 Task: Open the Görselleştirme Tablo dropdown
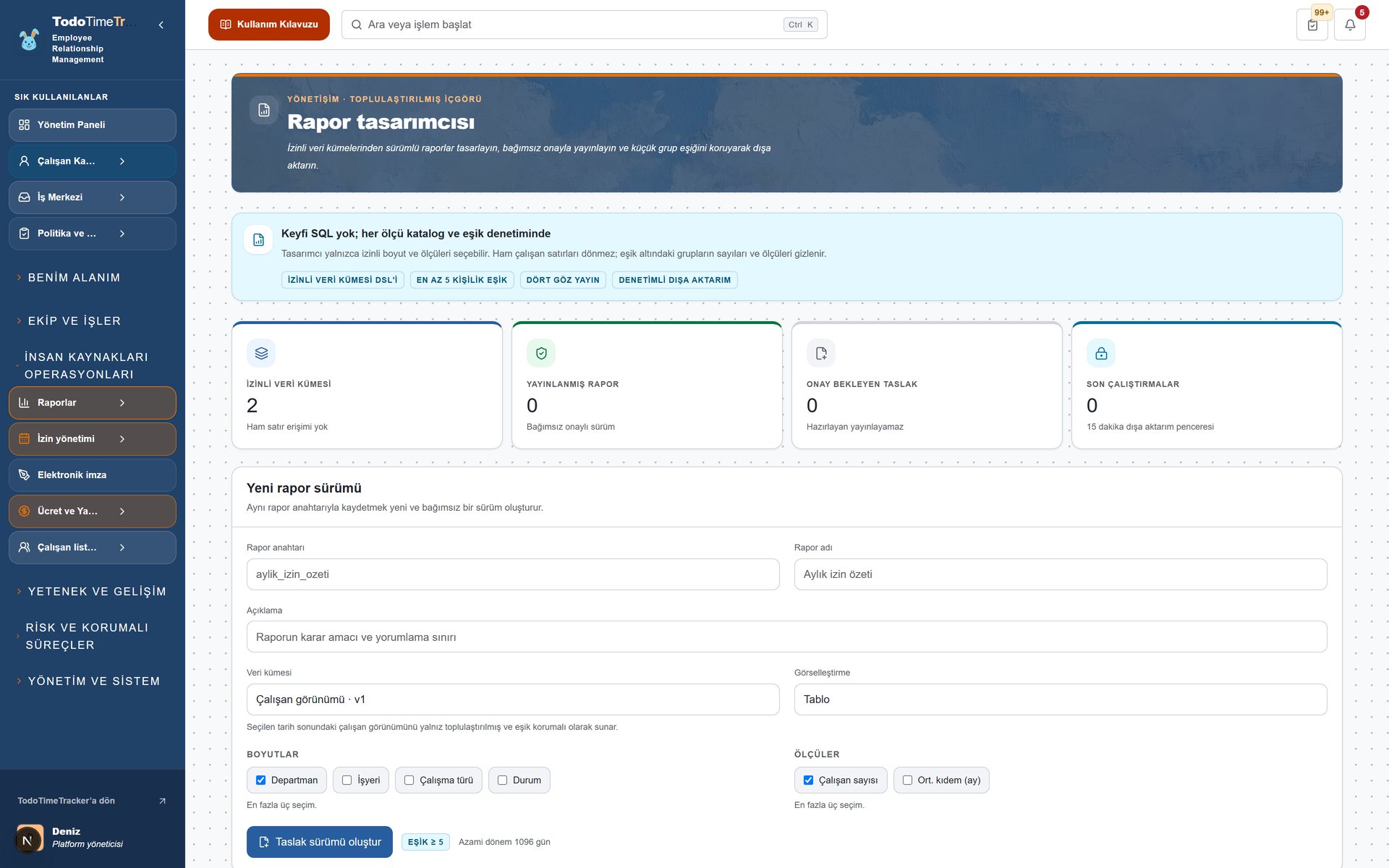tap(1061, 699)
